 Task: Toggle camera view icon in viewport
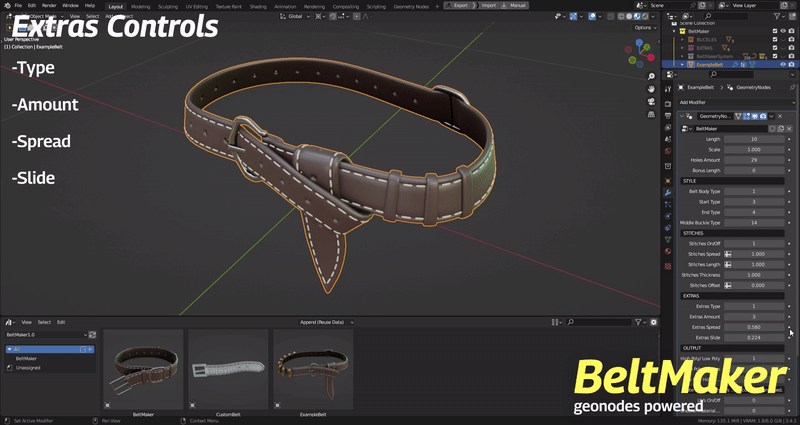click(x=652, y=102)
